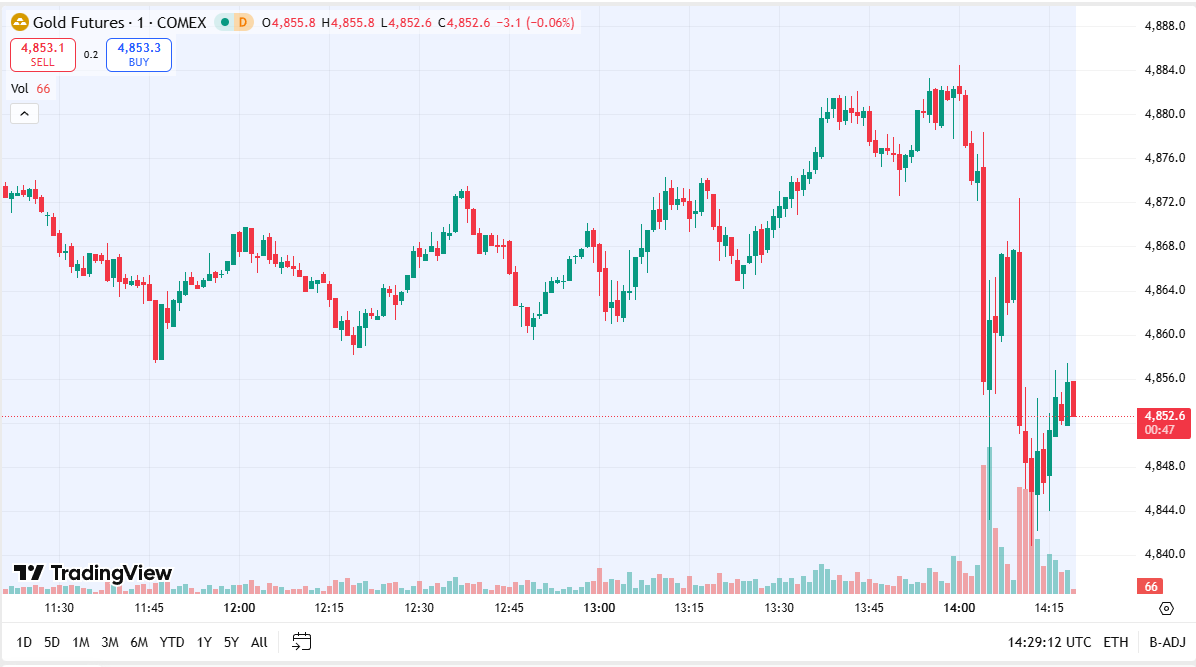Open the Go to date calendar icon

click(x=302, y=642)
